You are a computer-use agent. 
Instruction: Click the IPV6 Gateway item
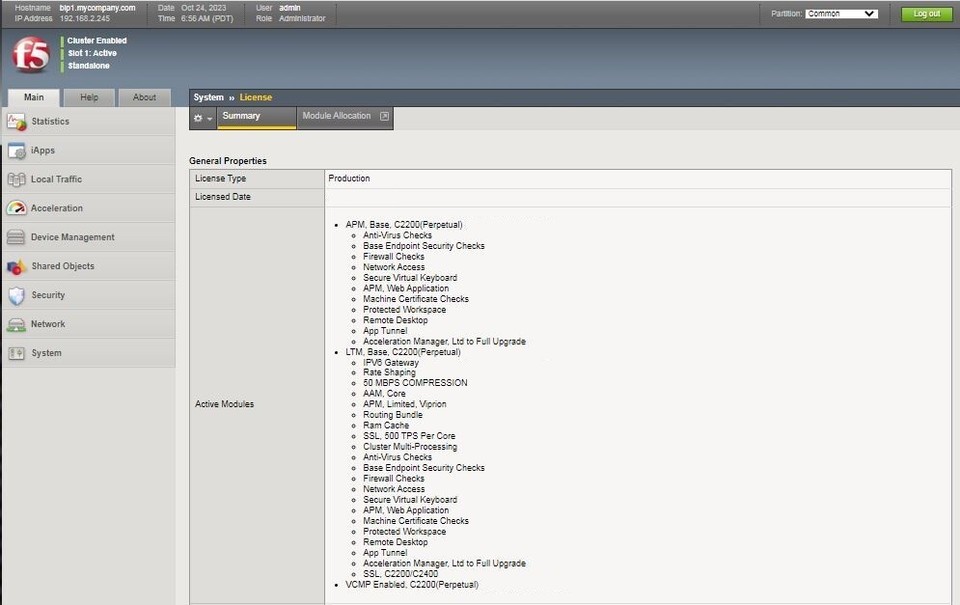coord(391,363)
